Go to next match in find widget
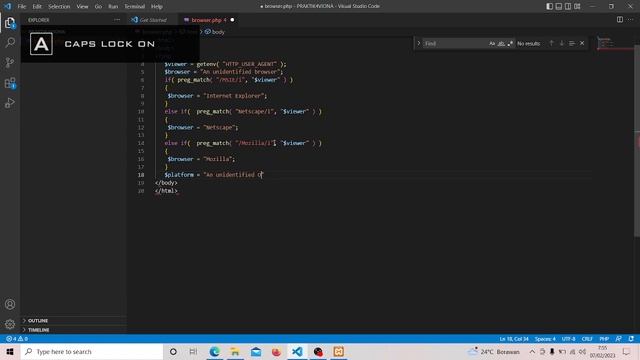Screen dimensions: 640x360 click(562, 43)
